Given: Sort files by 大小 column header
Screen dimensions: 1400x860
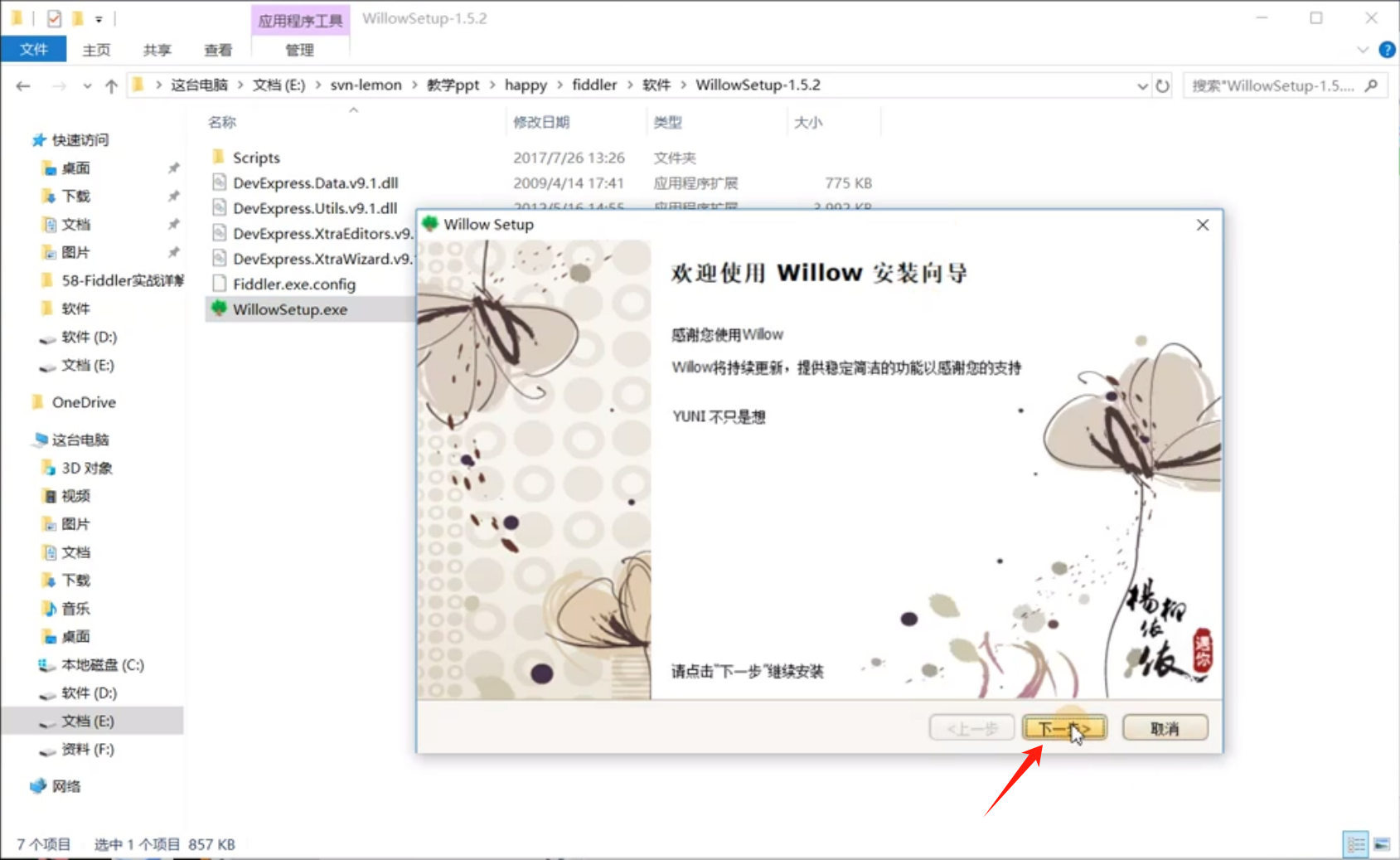Looking at the screenshot, I should coord(808,123).
